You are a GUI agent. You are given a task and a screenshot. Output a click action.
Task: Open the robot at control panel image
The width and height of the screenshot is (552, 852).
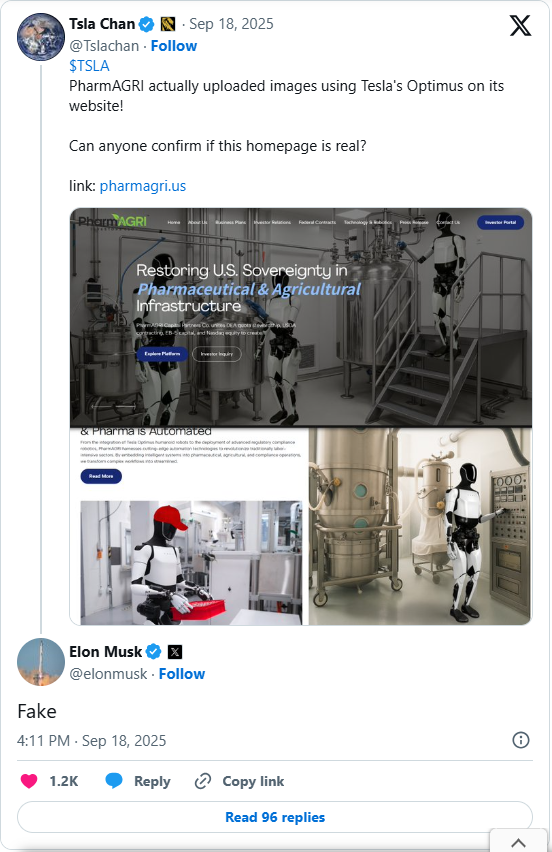[421, 526]
